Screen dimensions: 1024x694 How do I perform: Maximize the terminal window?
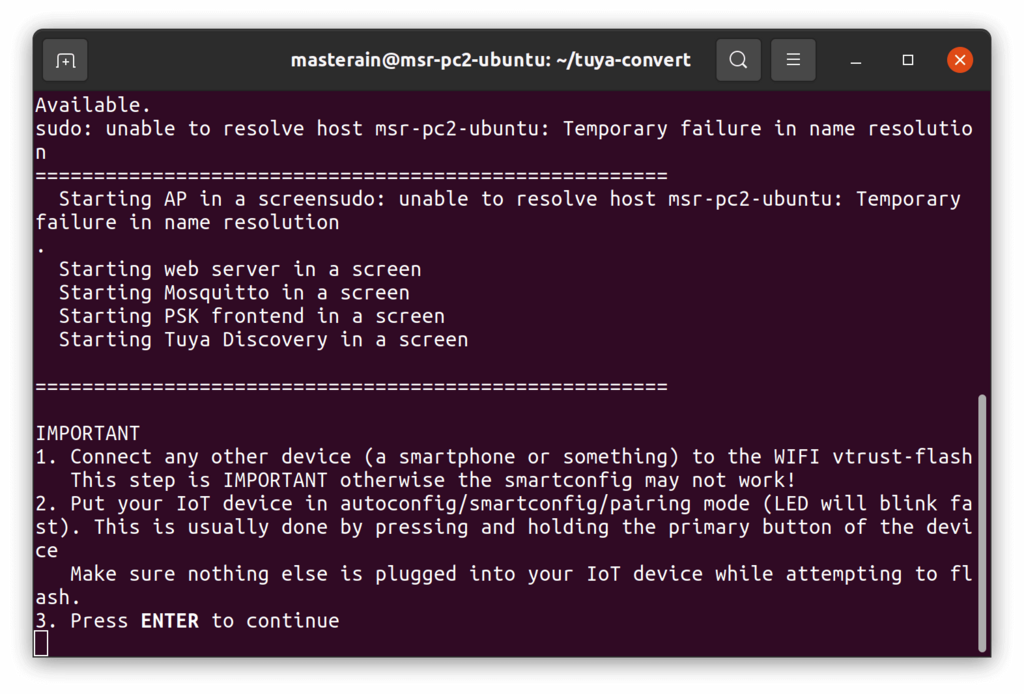(908, 60)
